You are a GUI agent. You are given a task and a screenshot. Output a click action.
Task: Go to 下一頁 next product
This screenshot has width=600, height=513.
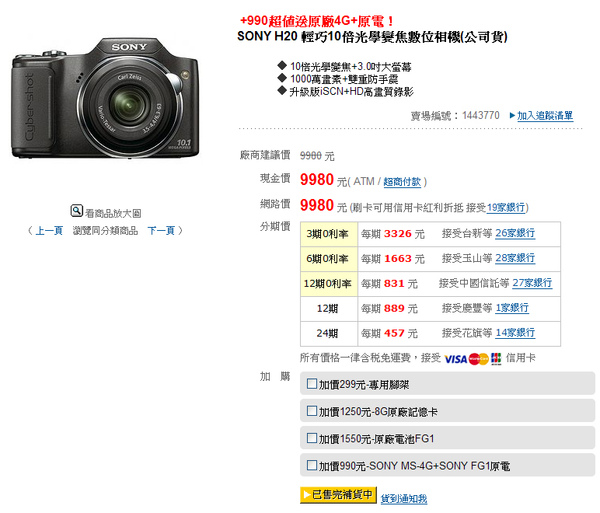point(161,231)
